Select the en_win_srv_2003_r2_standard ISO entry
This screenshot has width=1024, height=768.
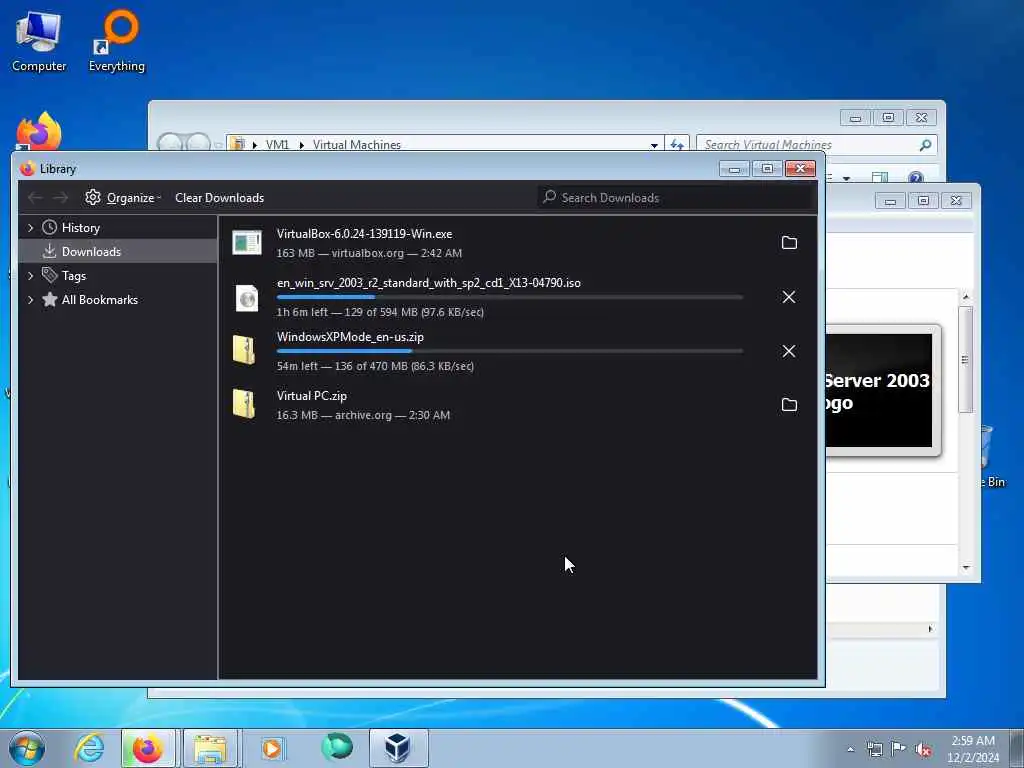(517, 297)
